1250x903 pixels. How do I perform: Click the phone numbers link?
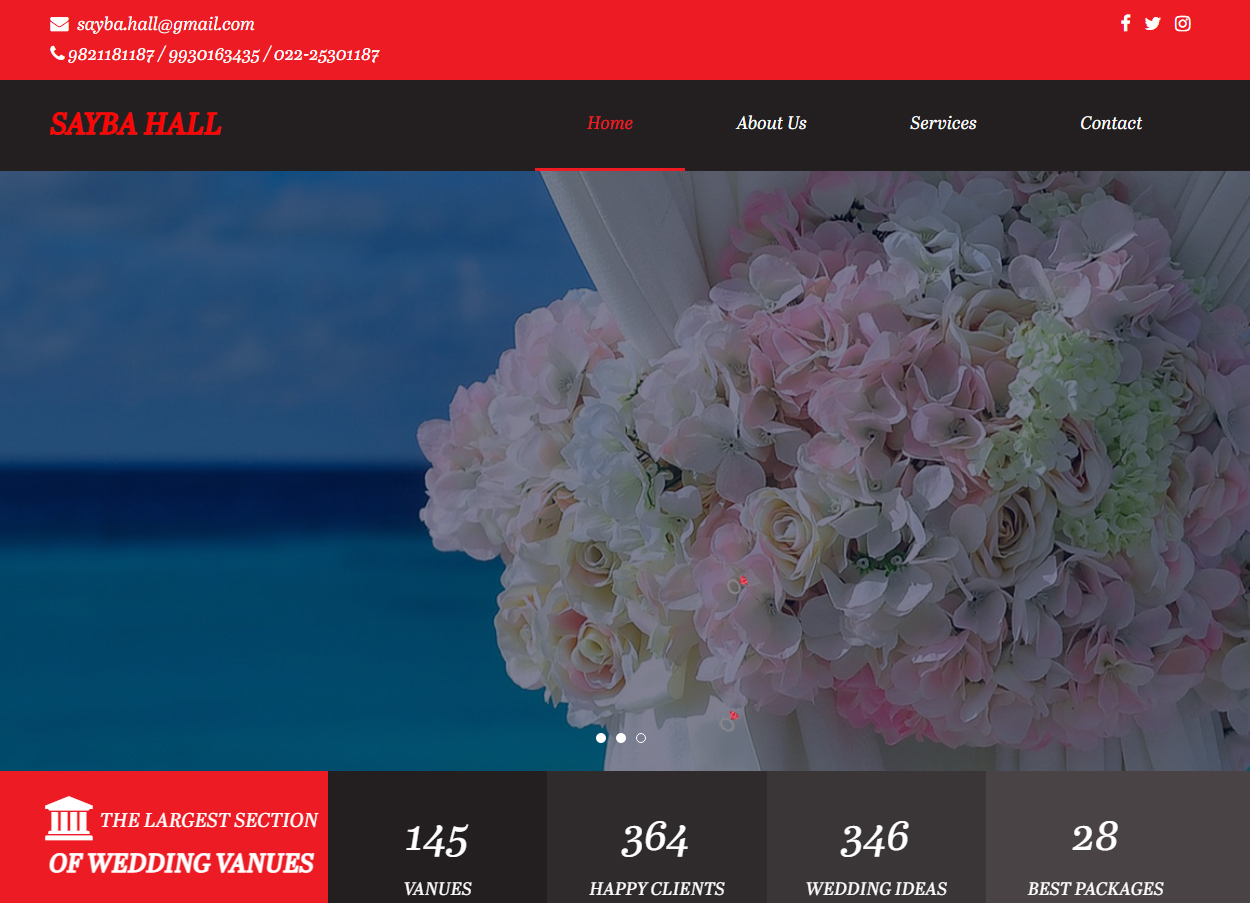point(222,54)
